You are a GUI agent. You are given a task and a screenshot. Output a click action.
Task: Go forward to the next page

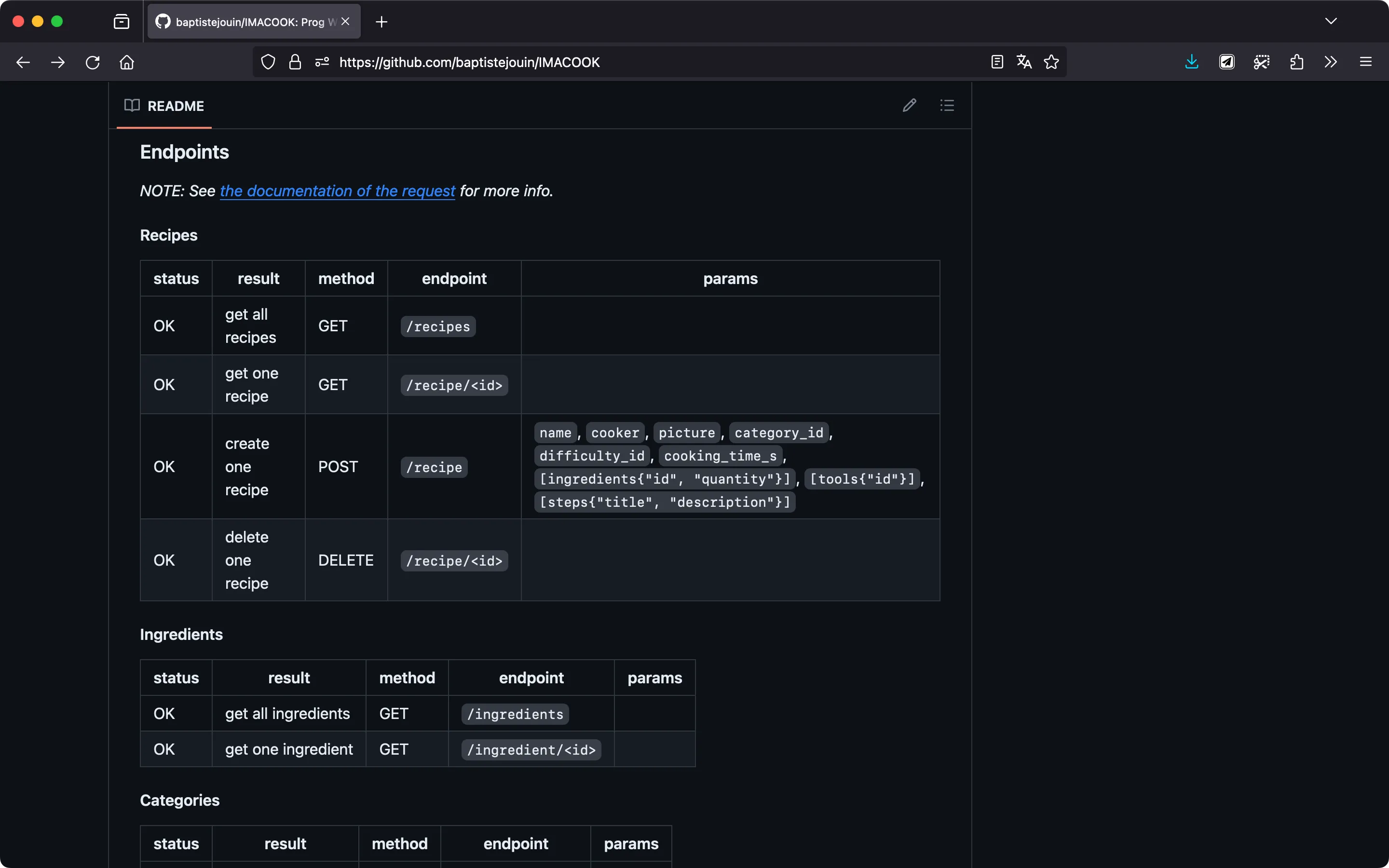point(57,62)
